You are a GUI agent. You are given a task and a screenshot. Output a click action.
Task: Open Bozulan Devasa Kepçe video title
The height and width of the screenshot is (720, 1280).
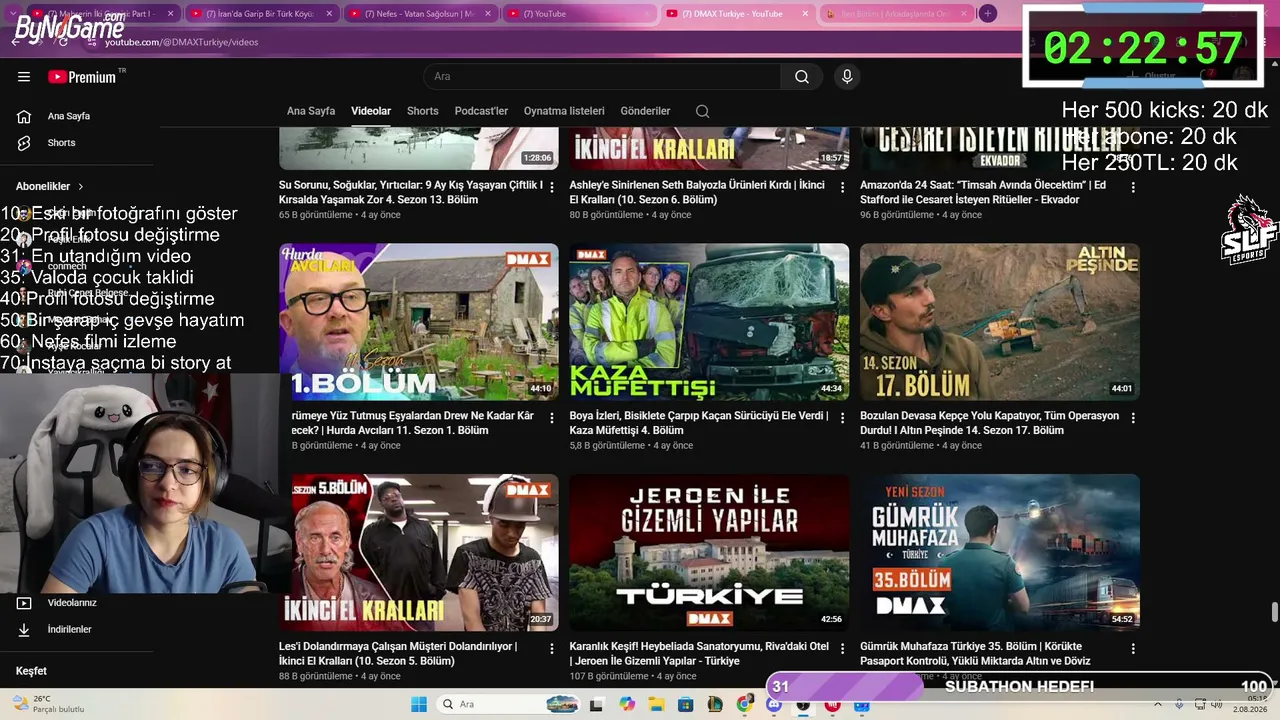coord(990,423)
